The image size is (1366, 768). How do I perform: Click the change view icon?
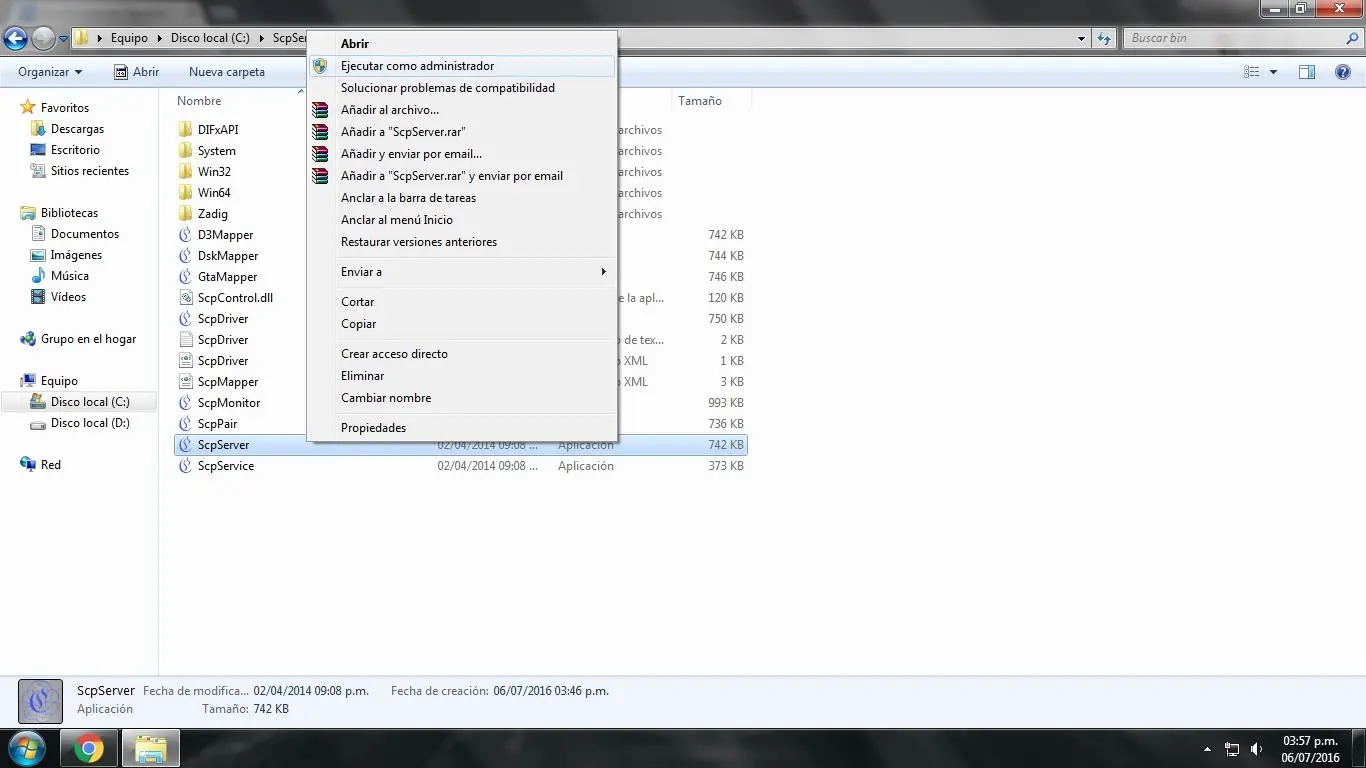(1252, 72)
